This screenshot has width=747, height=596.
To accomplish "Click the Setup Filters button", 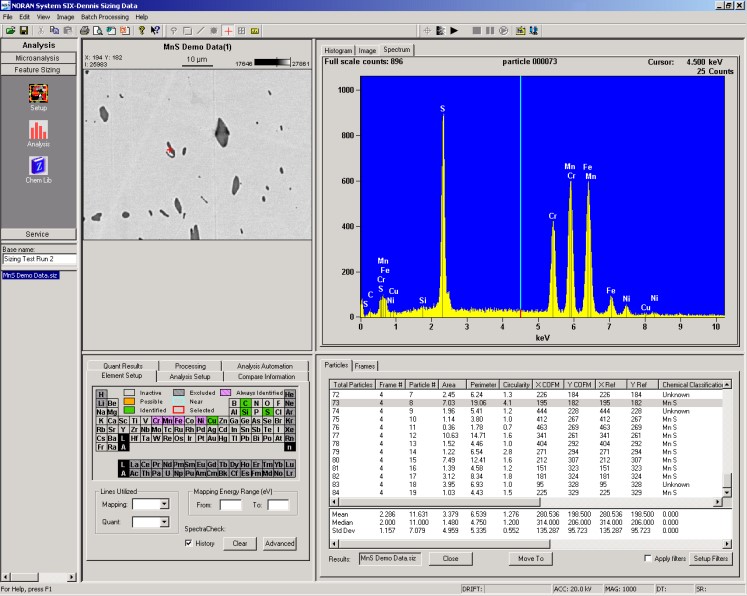I will 710,558.
